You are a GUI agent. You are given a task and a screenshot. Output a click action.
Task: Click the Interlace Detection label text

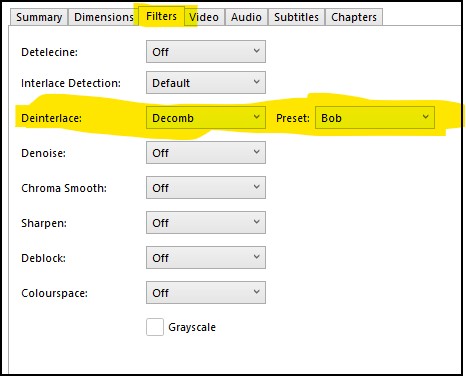click(x=71, y=83)
